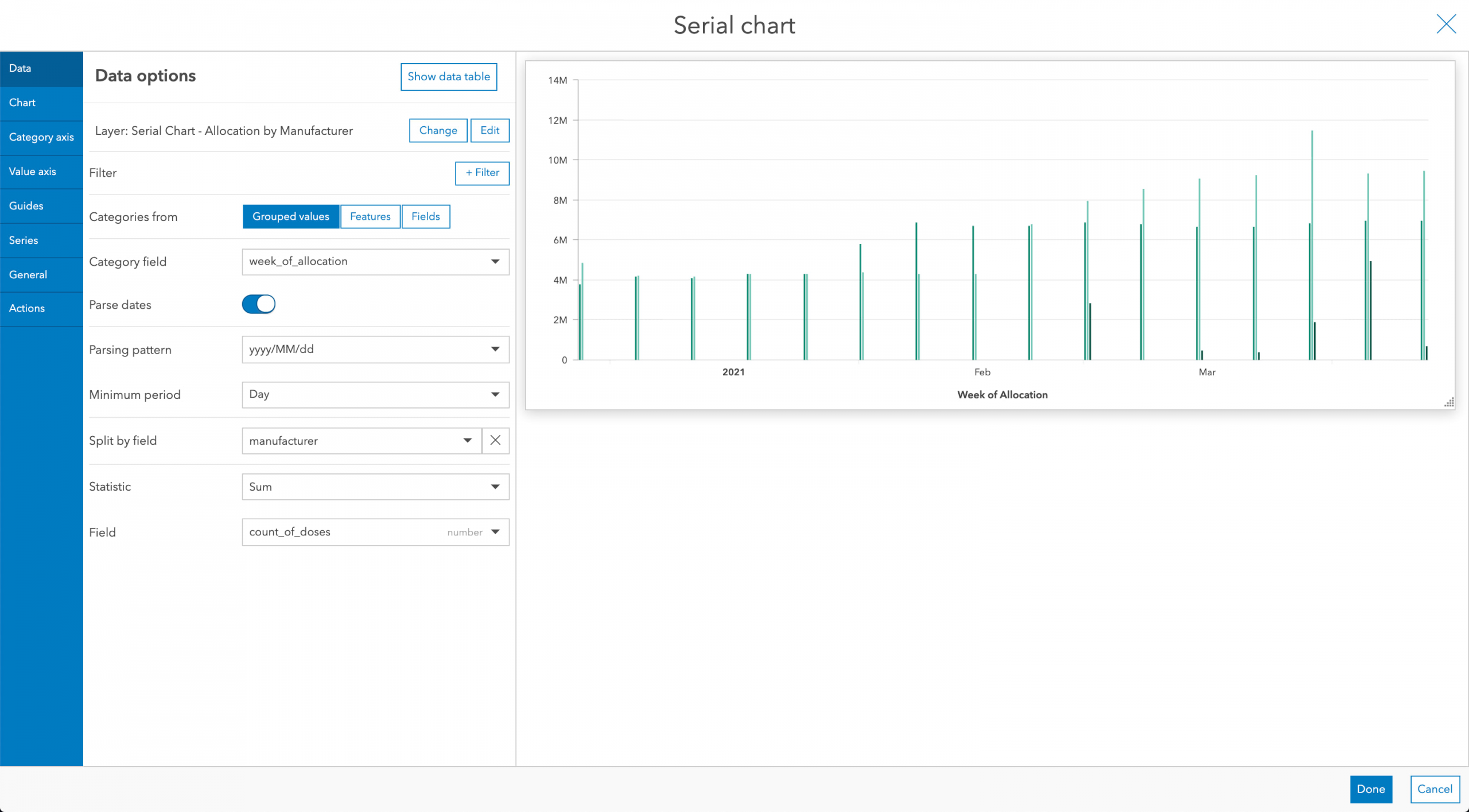Viewport: 1469px width, 812px height.
Task: Switch to the Category axis tab
Action: point(41,137)
